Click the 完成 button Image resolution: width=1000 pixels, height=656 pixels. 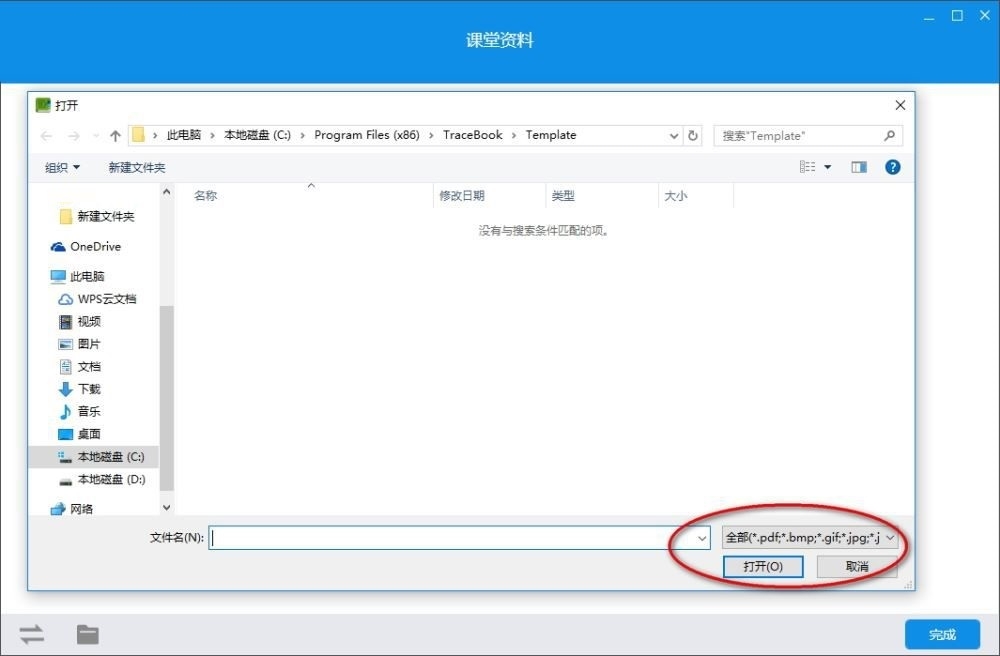click(x=942, y=634)
